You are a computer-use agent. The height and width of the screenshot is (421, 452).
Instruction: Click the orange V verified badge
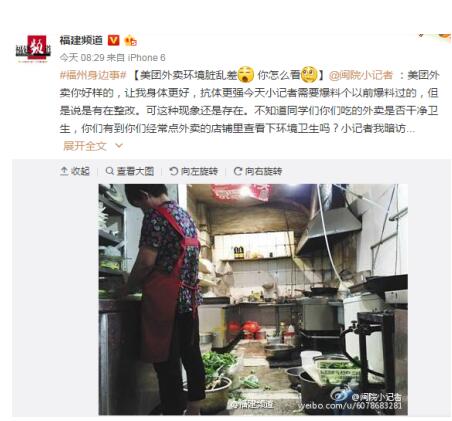point(113,40)
